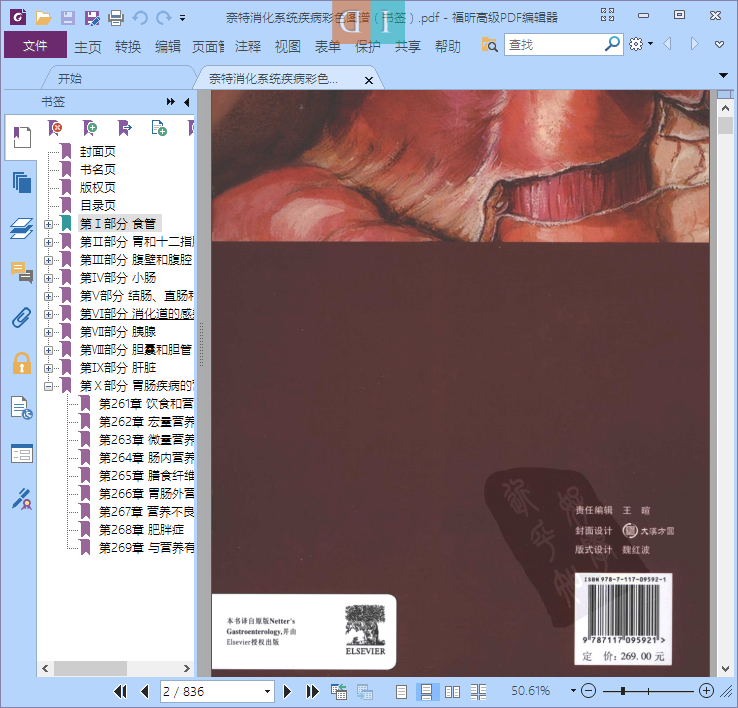Click the add new bookmark icon
The image size is (738, 708).
[89, 128]
